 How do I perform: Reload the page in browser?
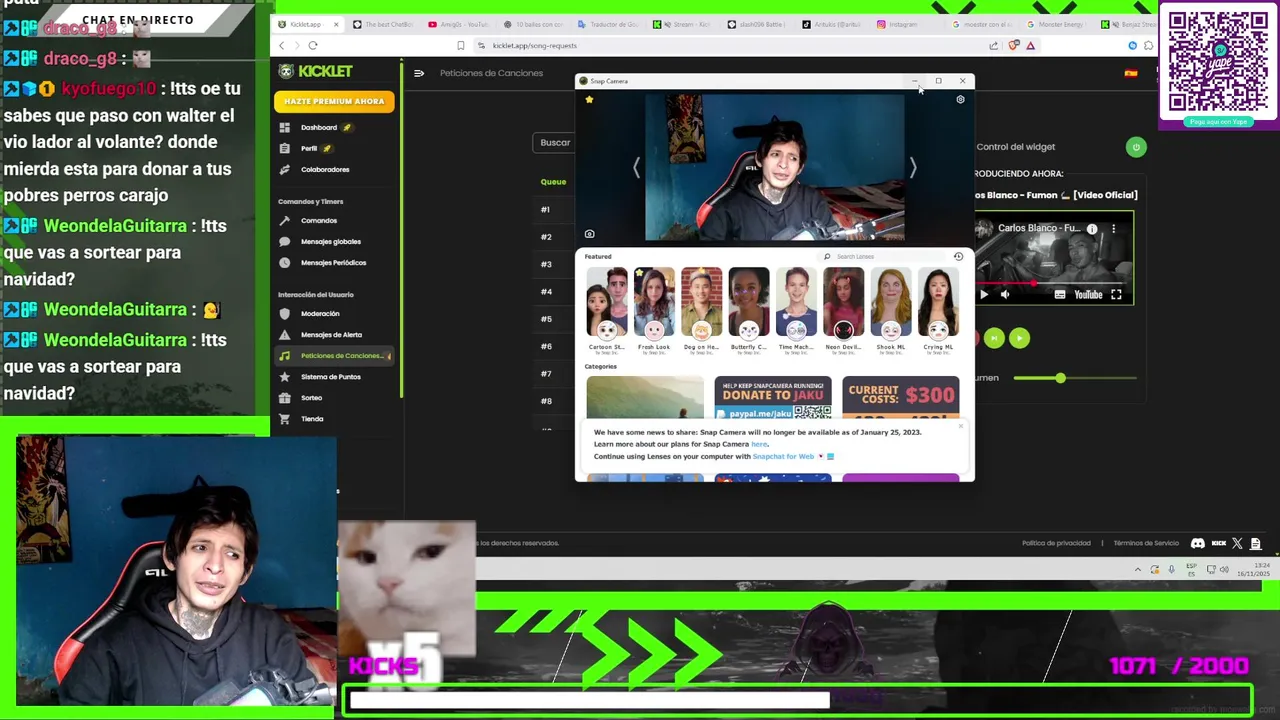coord(313,45)
